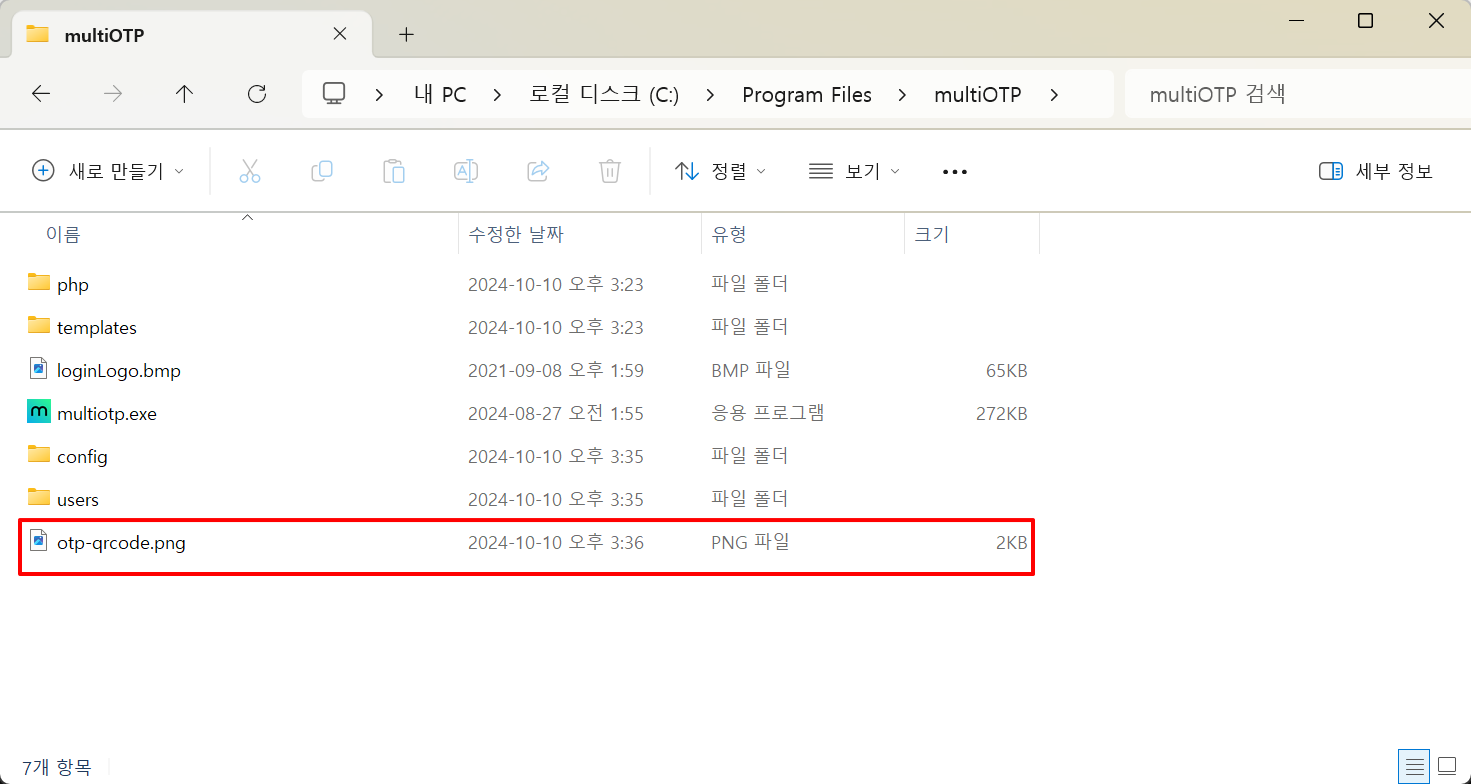Expand chevron after 내 PC breadcrumb

tap(497, 95)
